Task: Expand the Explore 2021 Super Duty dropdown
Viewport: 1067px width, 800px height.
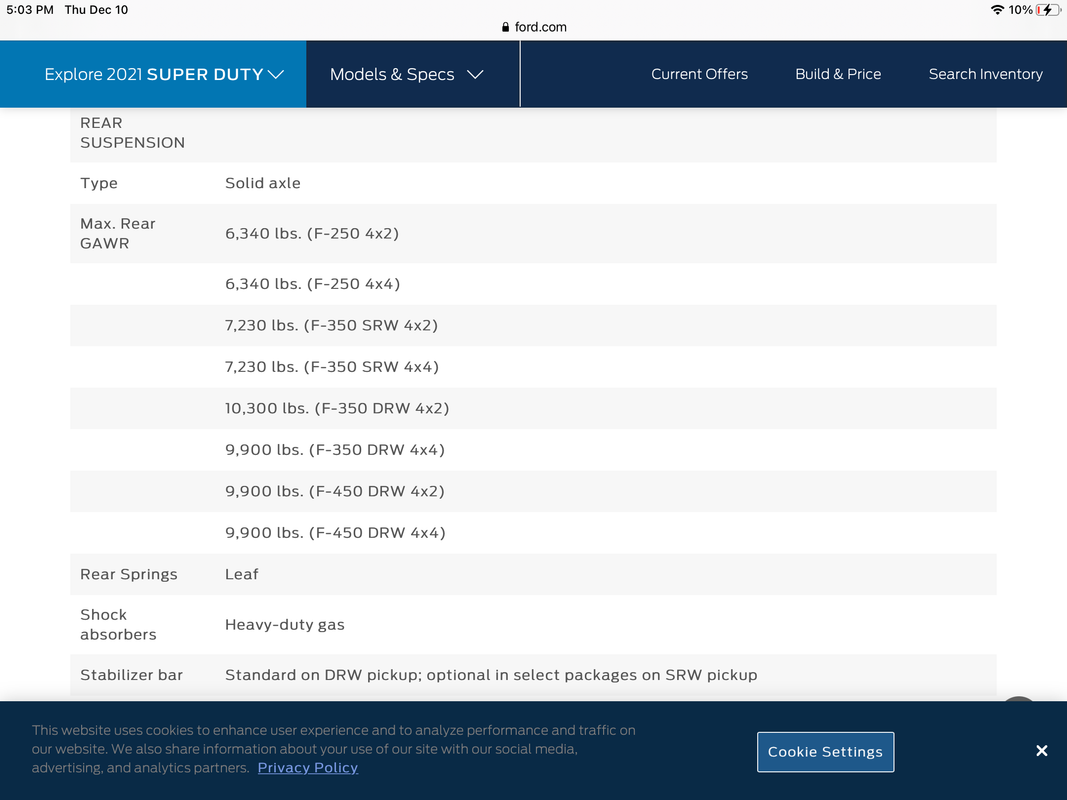Action: tap(152, 74)
